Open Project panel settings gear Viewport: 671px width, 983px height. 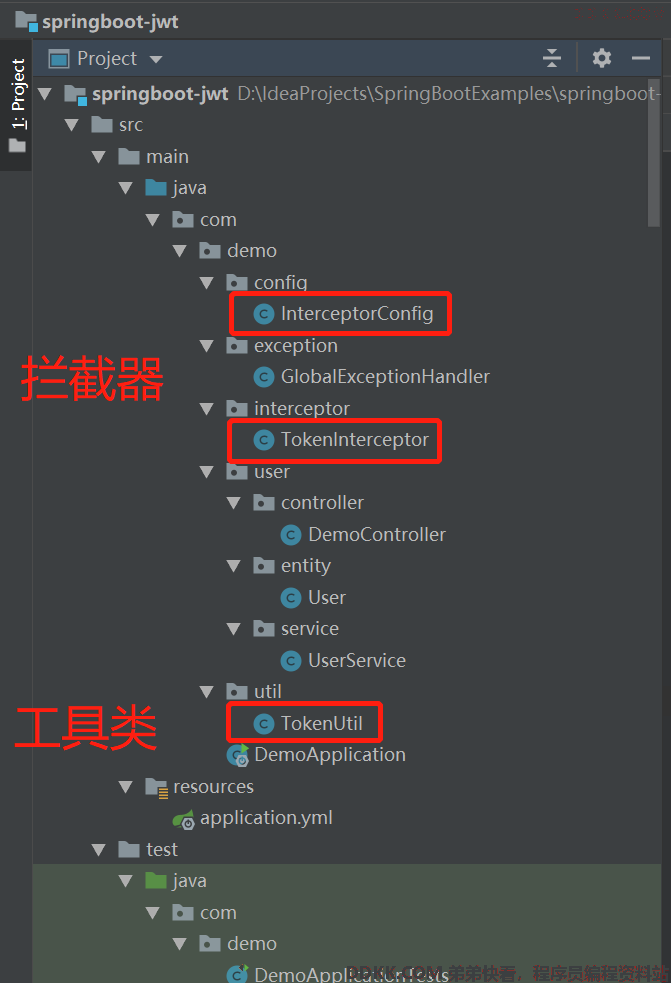[x=601, y=58]
